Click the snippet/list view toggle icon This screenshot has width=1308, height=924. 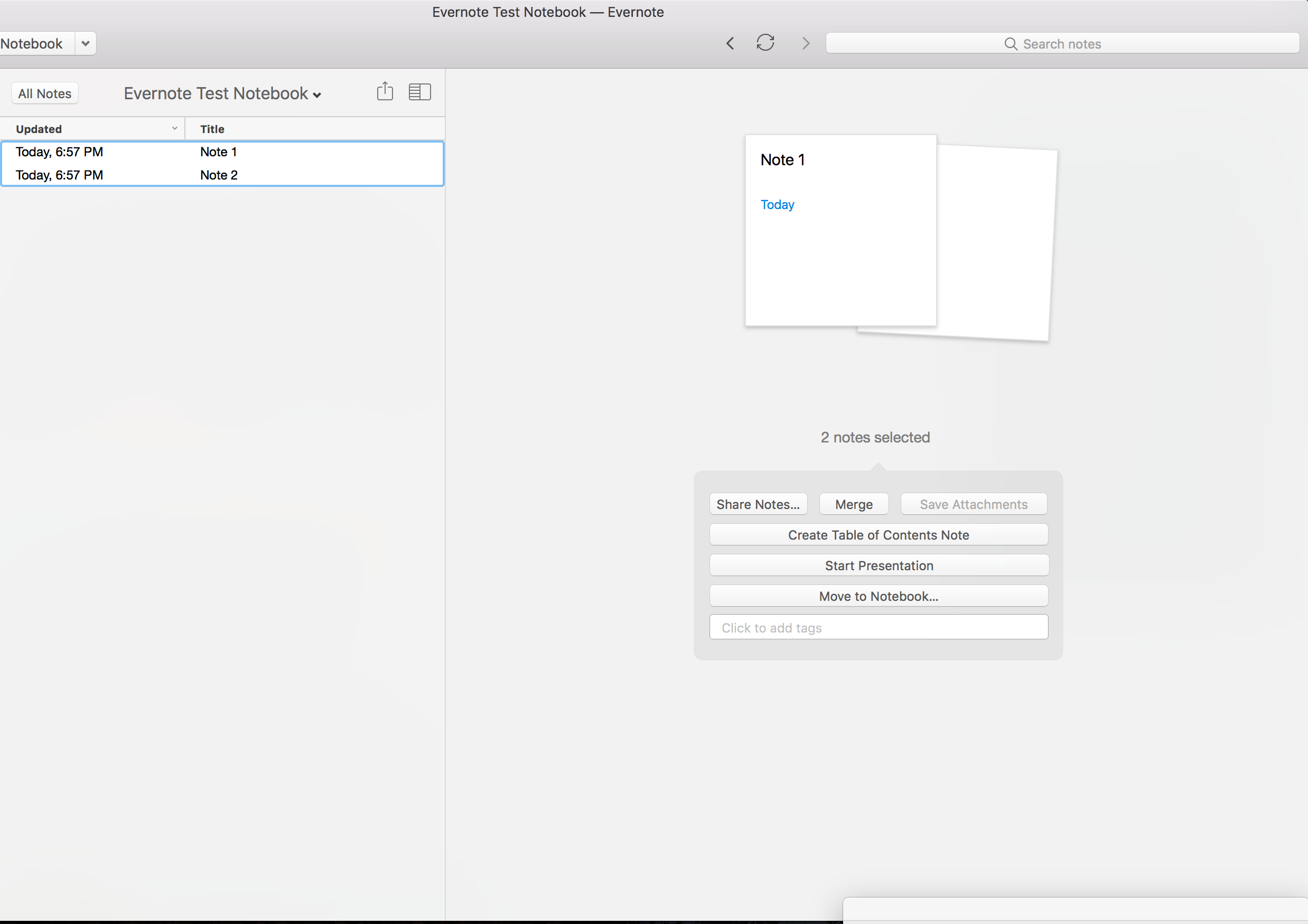(x=419, y=92)
